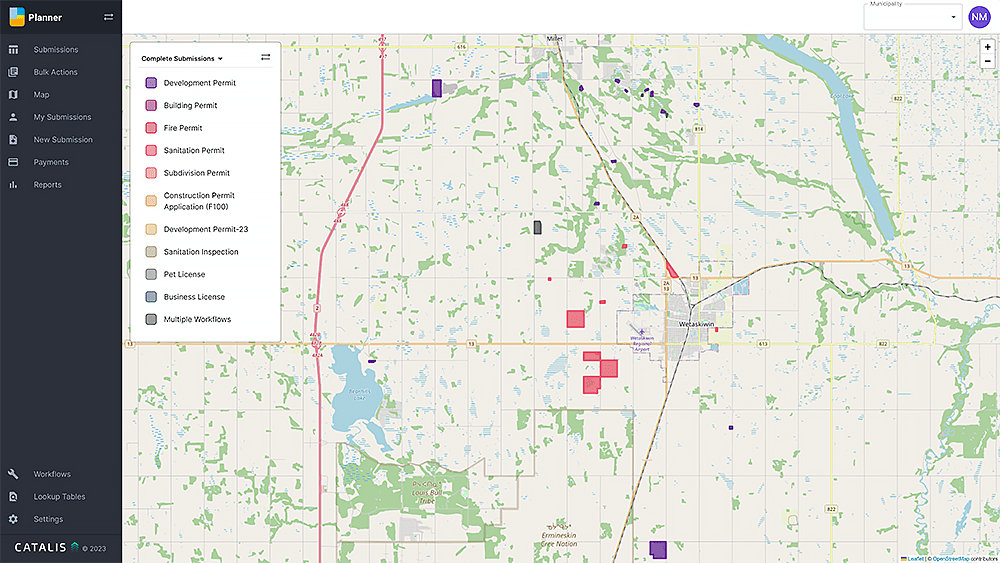Toggle the Development Permit legend swatch

point(151,83)
